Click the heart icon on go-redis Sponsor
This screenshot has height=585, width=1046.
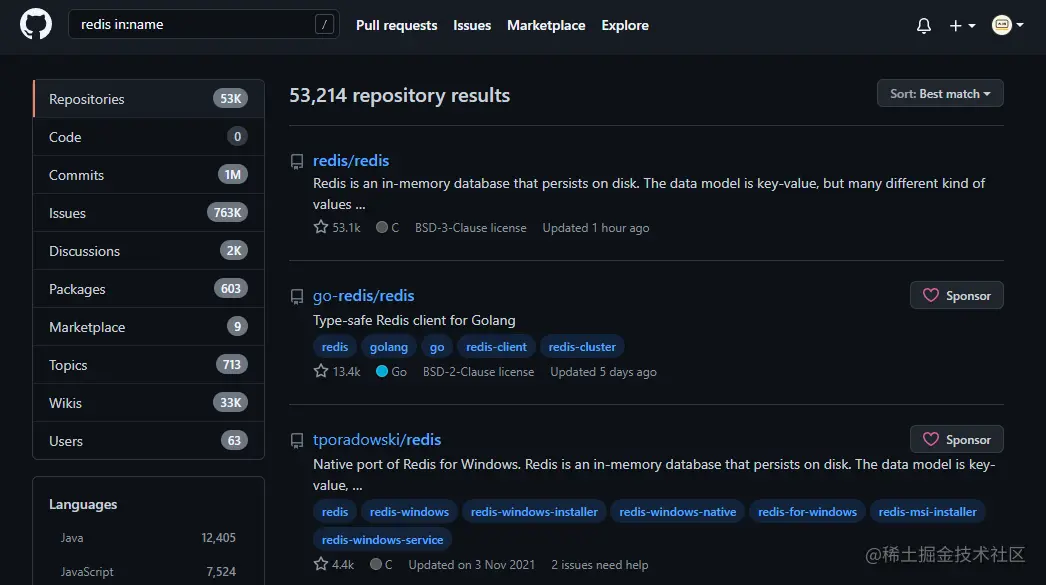tap(931, 295)
